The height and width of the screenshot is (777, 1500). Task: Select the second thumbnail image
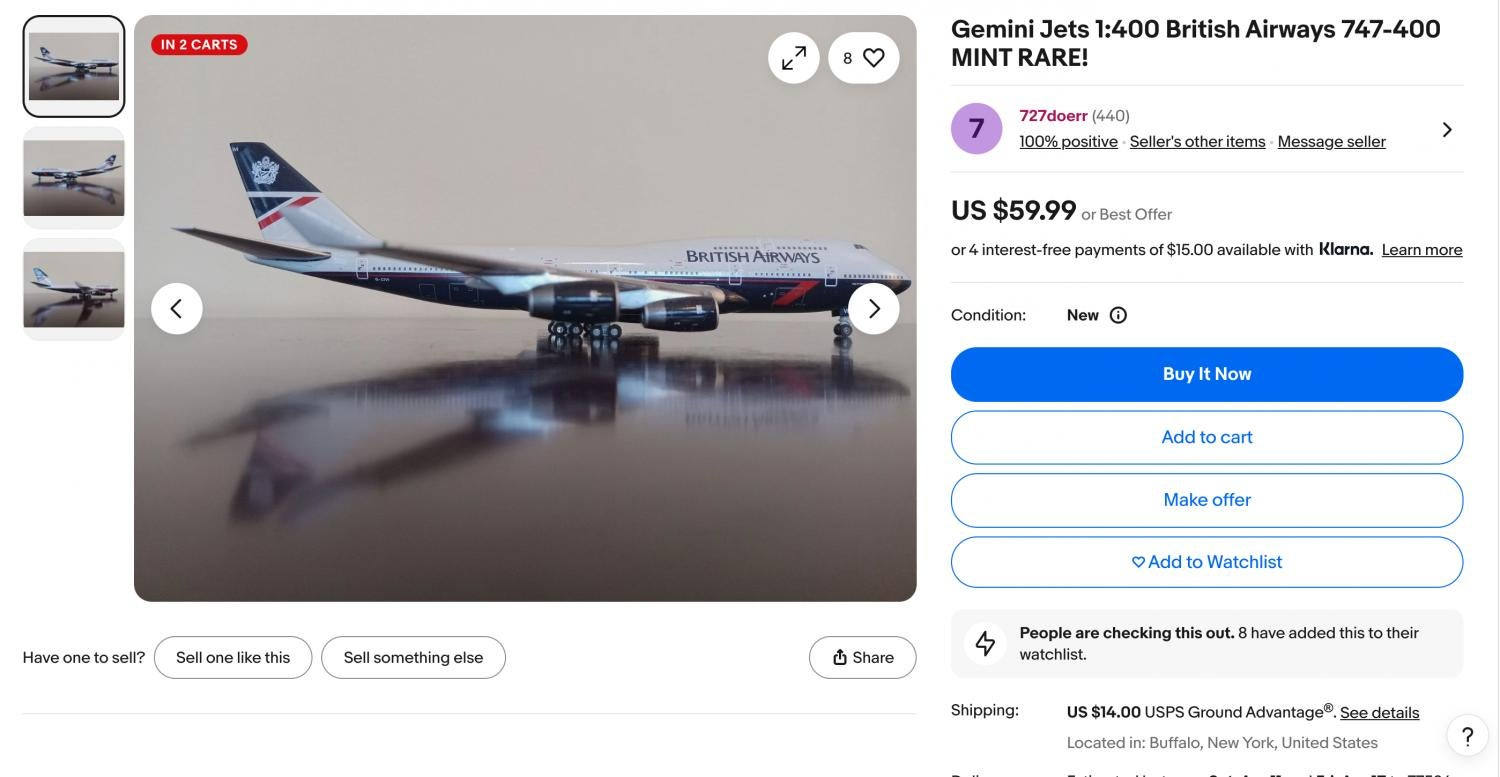click(x=74, y=178)
